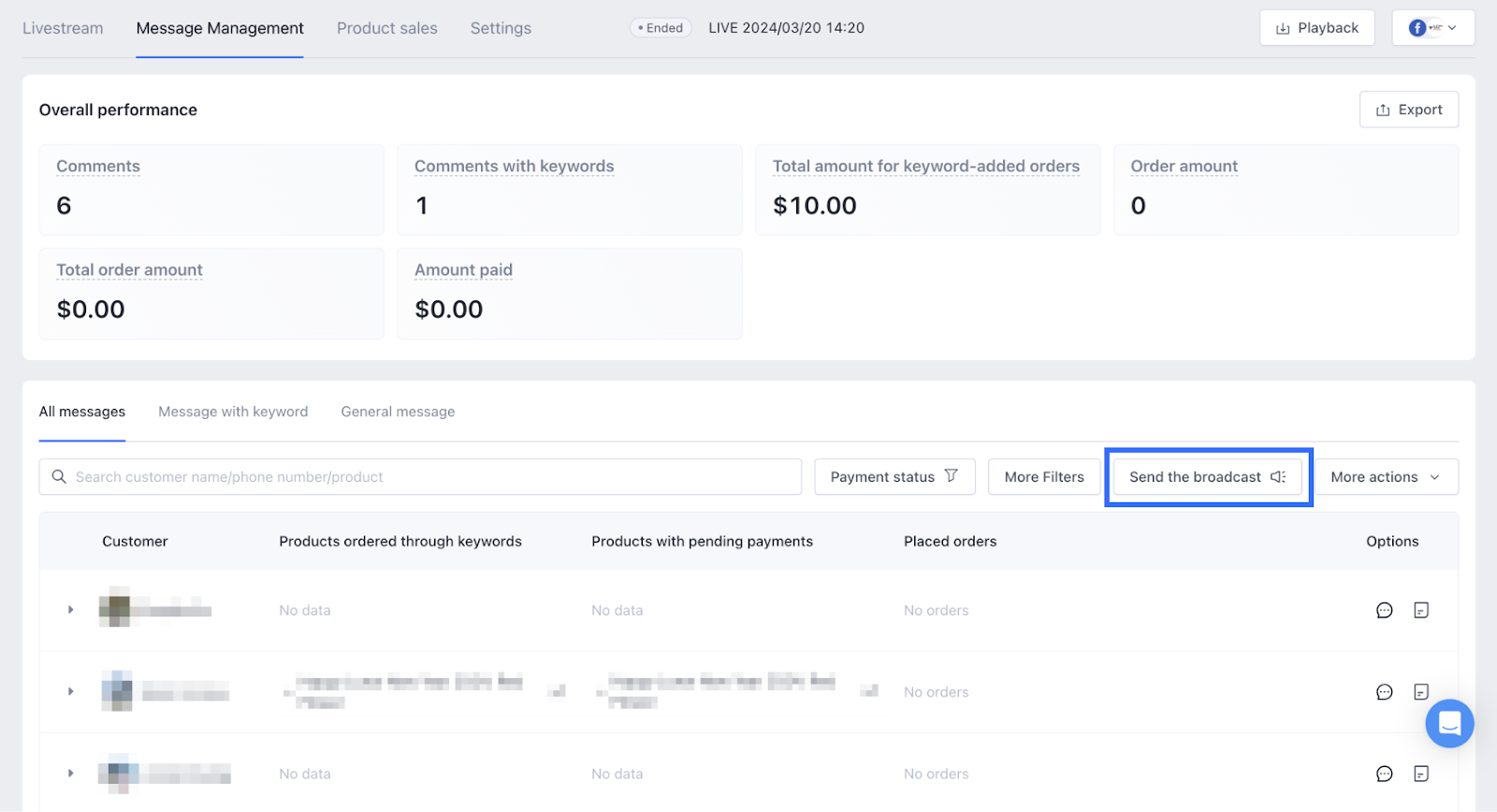Open chat icon for first customer row
Image resolution: width=1497 pixels, height=812 pixels.
pos(1385,611)
